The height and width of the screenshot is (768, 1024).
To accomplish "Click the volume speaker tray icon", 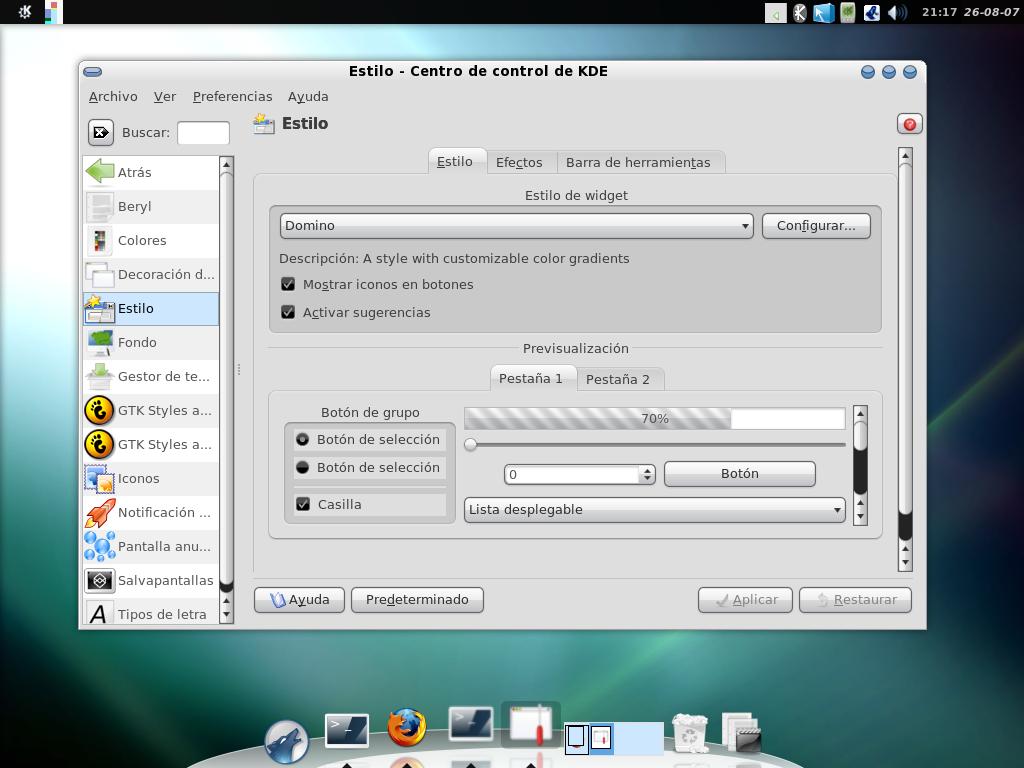I will pyautogui.click(x=897, y=12).
